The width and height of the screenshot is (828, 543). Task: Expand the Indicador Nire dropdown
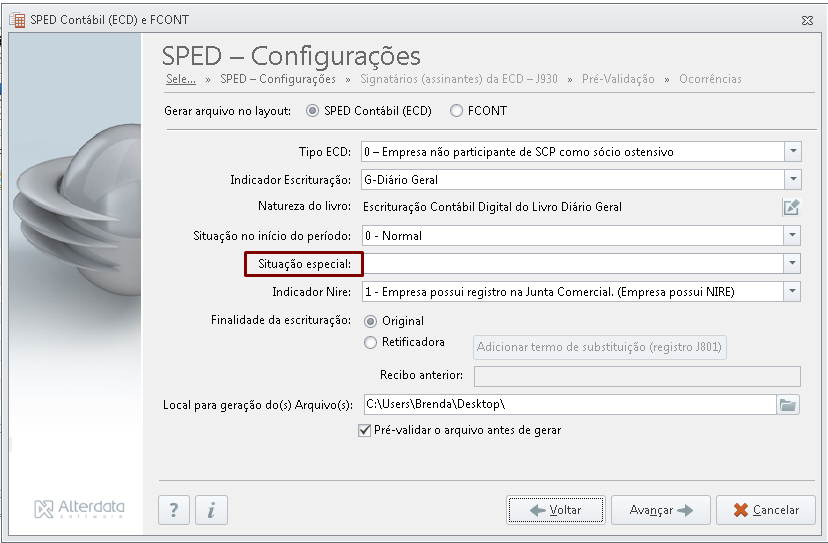pos(792,292)
